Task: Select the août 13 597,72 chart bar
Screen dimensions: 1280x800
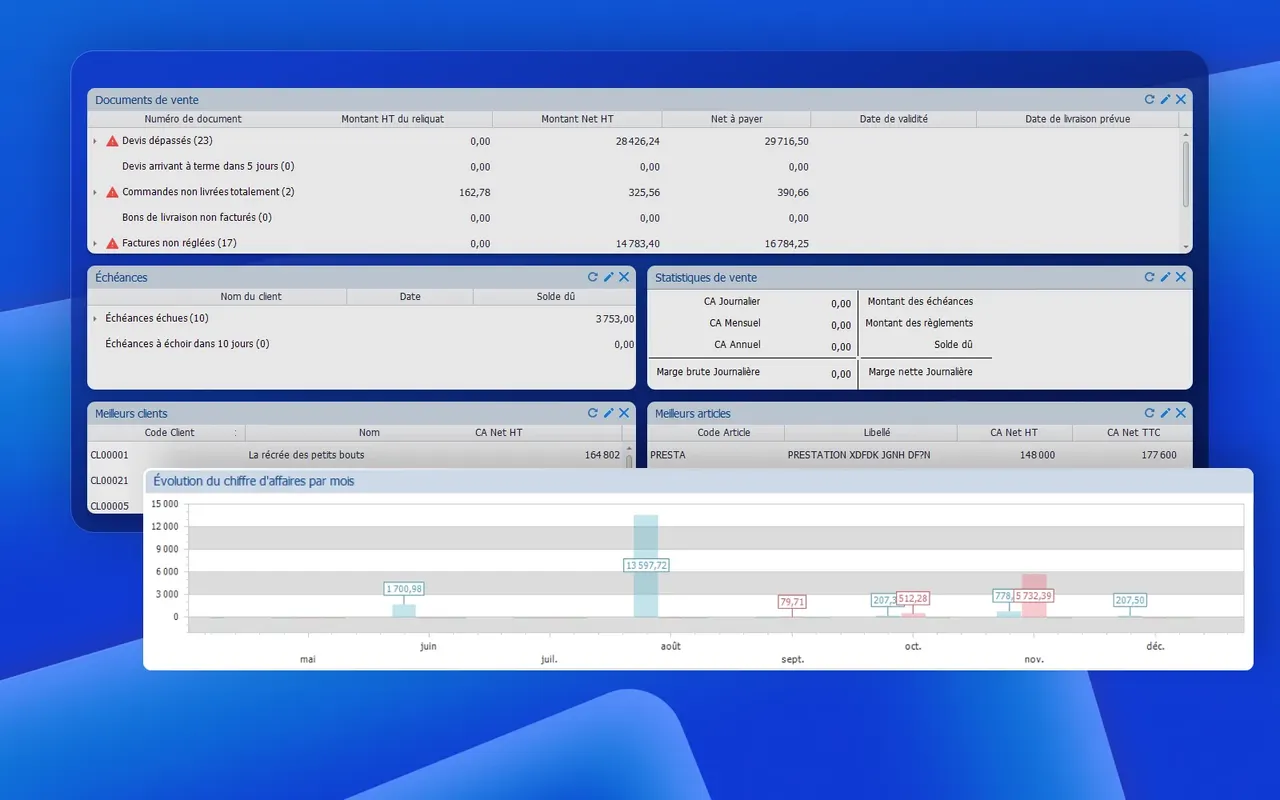Action: pos(646,566)
